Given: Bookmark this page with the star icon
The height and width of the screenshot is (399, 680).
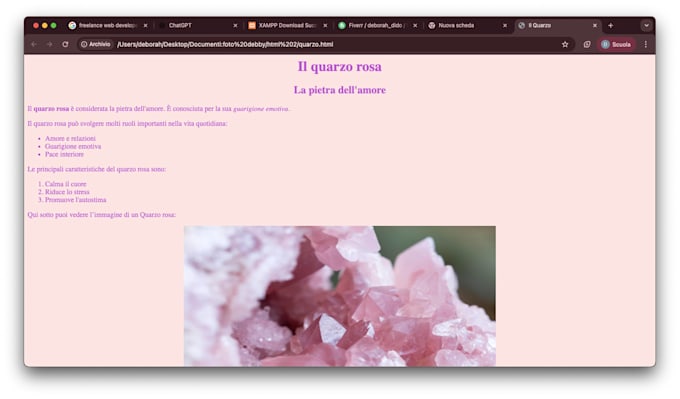Looking at the screenshot, I should (565, 44).
